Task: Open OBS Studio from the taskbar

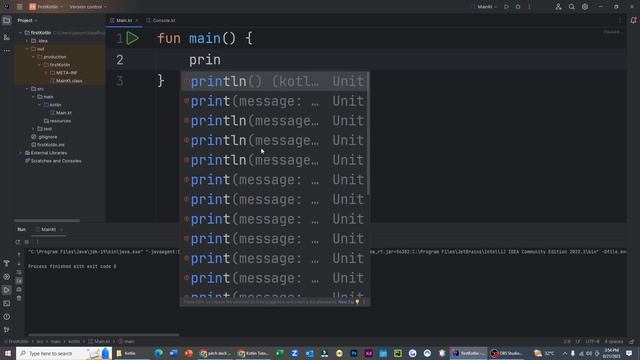Action: (x=507, y=353)
